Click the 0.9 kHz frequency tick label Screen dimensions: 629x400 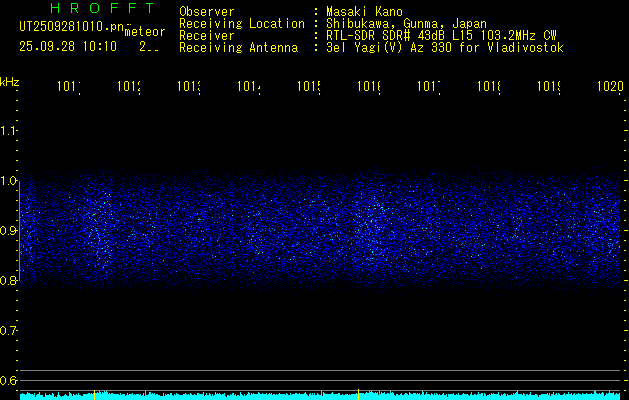[9, 231]
